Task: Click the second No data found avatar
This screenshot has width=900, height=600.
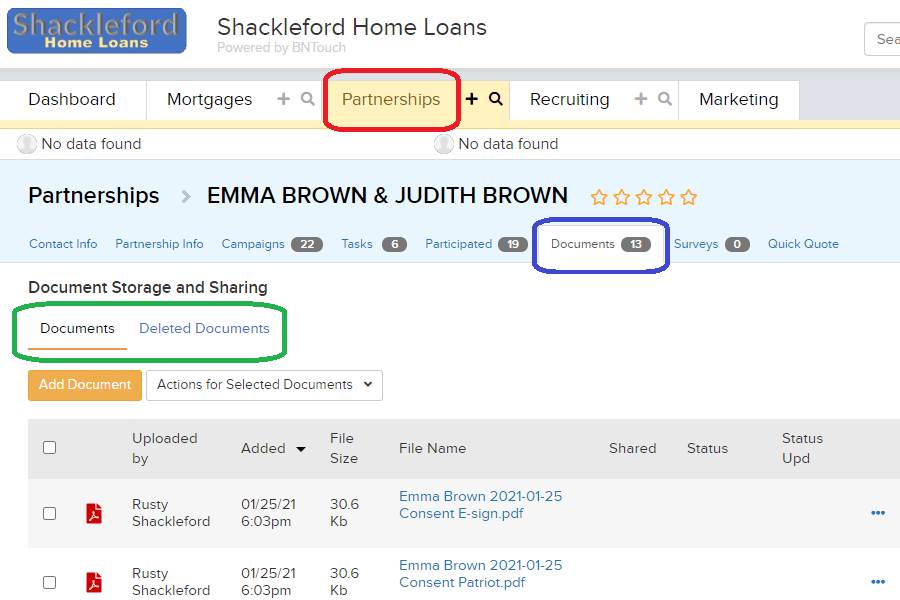Action: click(x=443, y=144)
